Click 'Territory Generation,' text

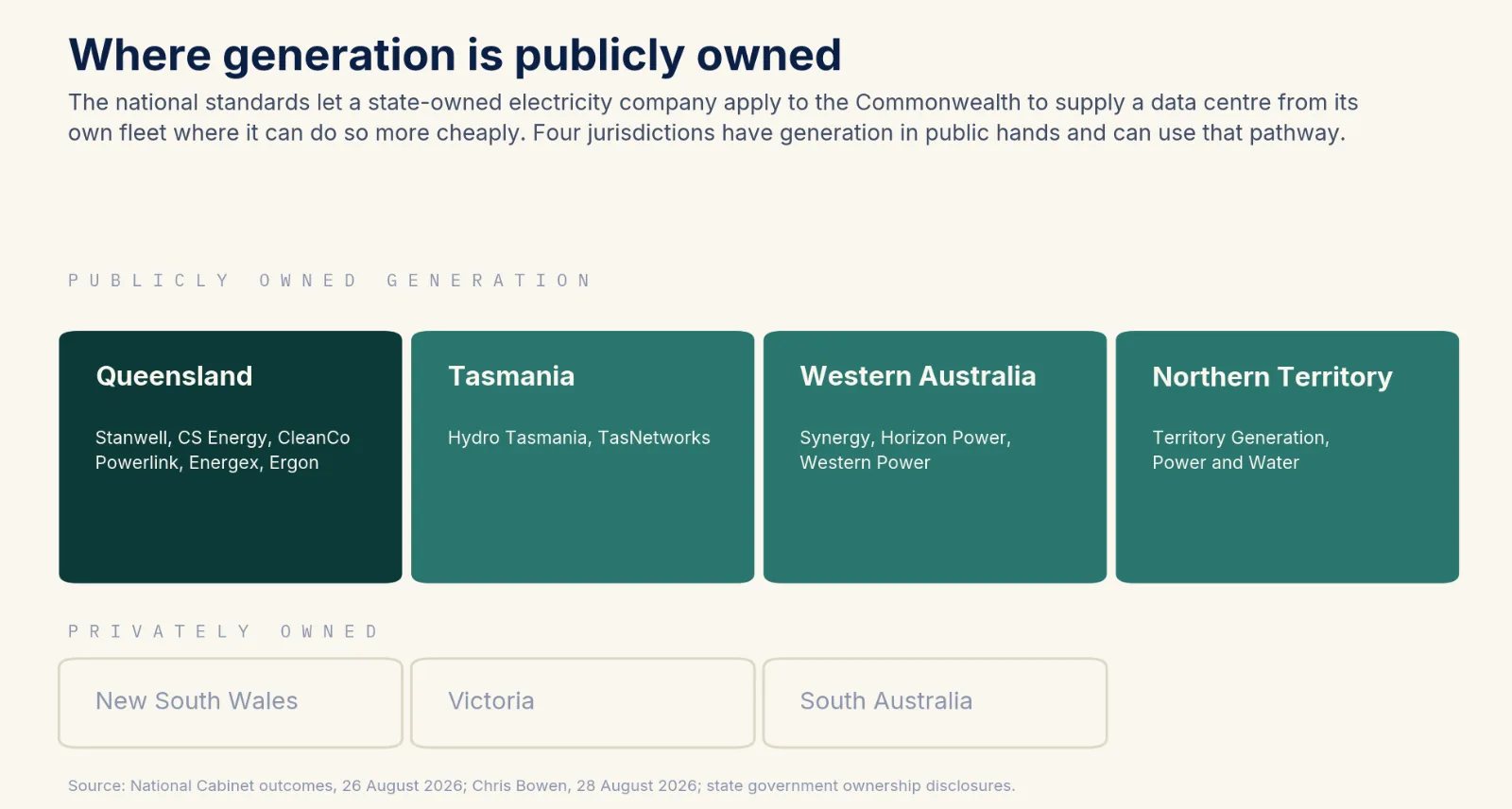[x=1241, y=438]
